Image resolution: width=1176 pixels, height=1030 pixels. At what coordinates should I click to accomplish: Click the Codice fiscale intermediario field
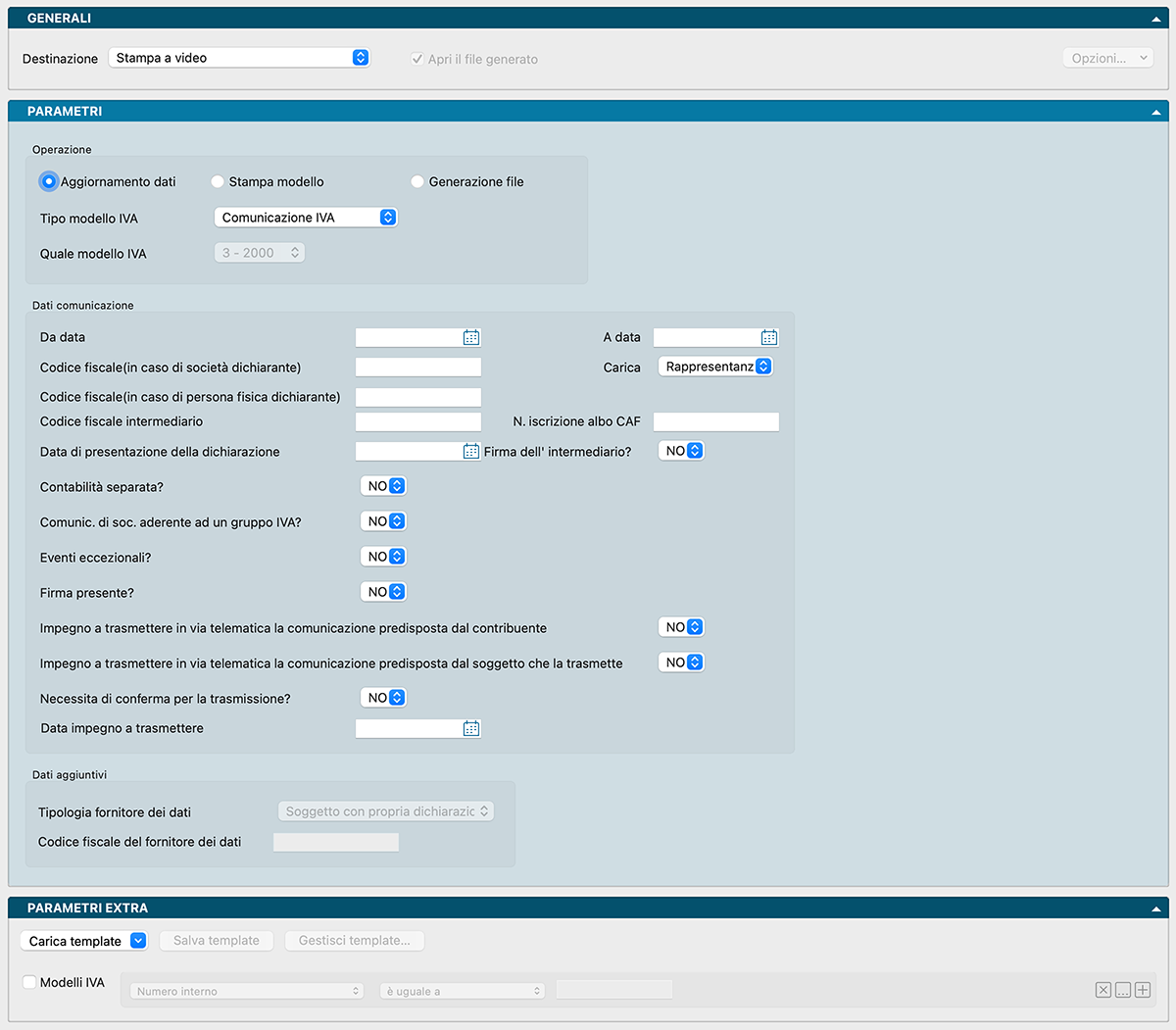418,422
